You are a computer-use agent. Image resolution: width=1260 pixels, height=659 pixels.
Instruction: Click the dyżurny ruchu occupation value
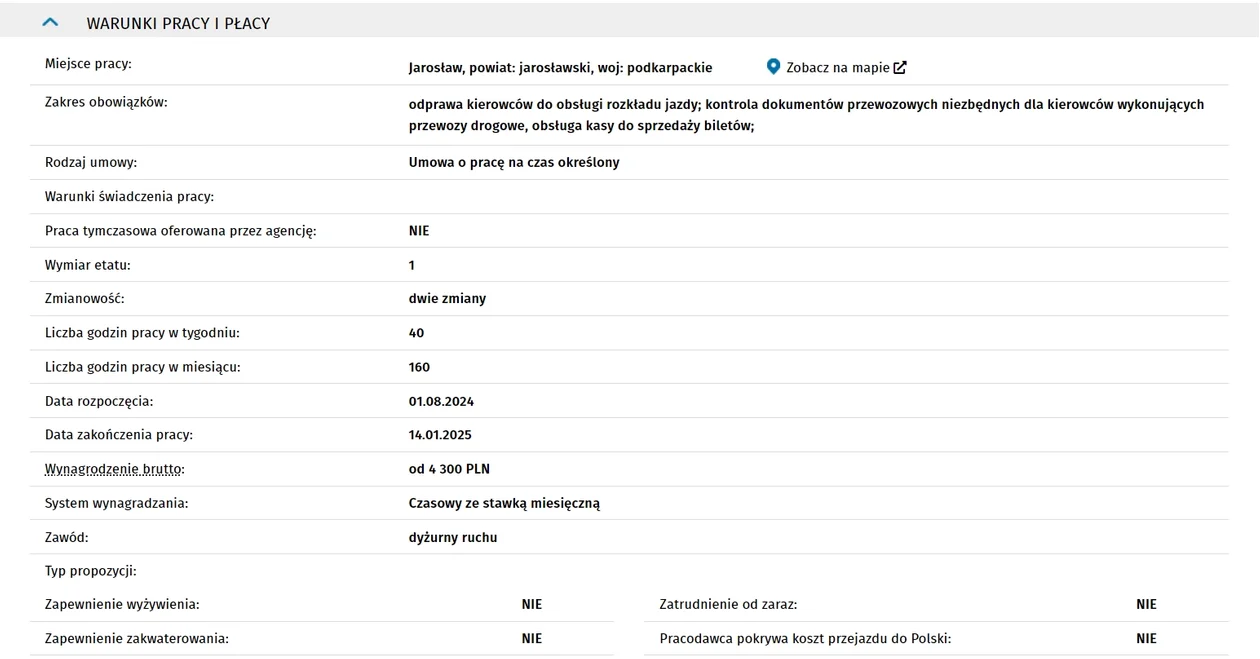(453, 537)
